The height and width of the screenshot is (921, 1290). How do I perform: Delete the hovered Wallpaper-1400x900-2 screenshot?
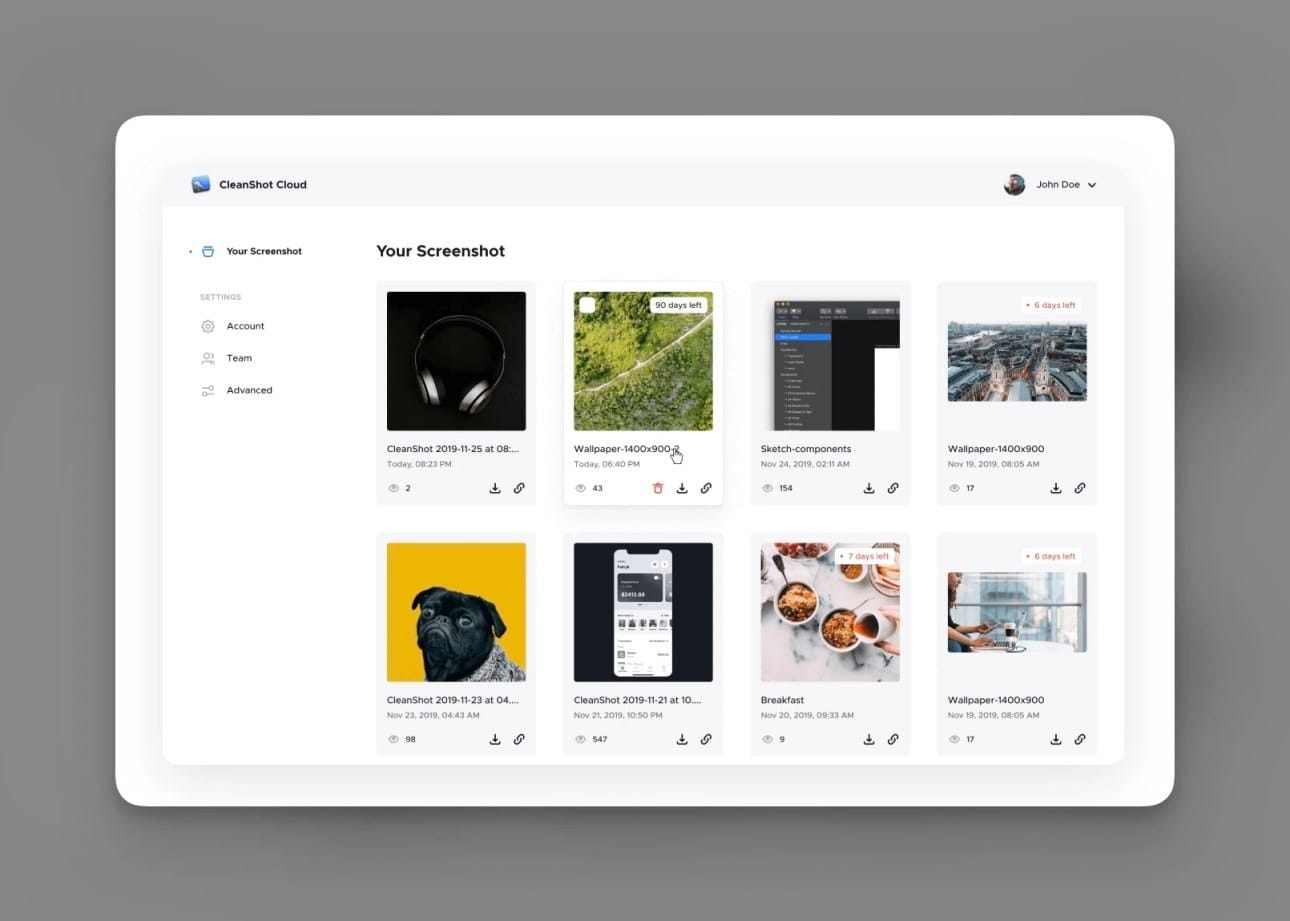[658, 488]
